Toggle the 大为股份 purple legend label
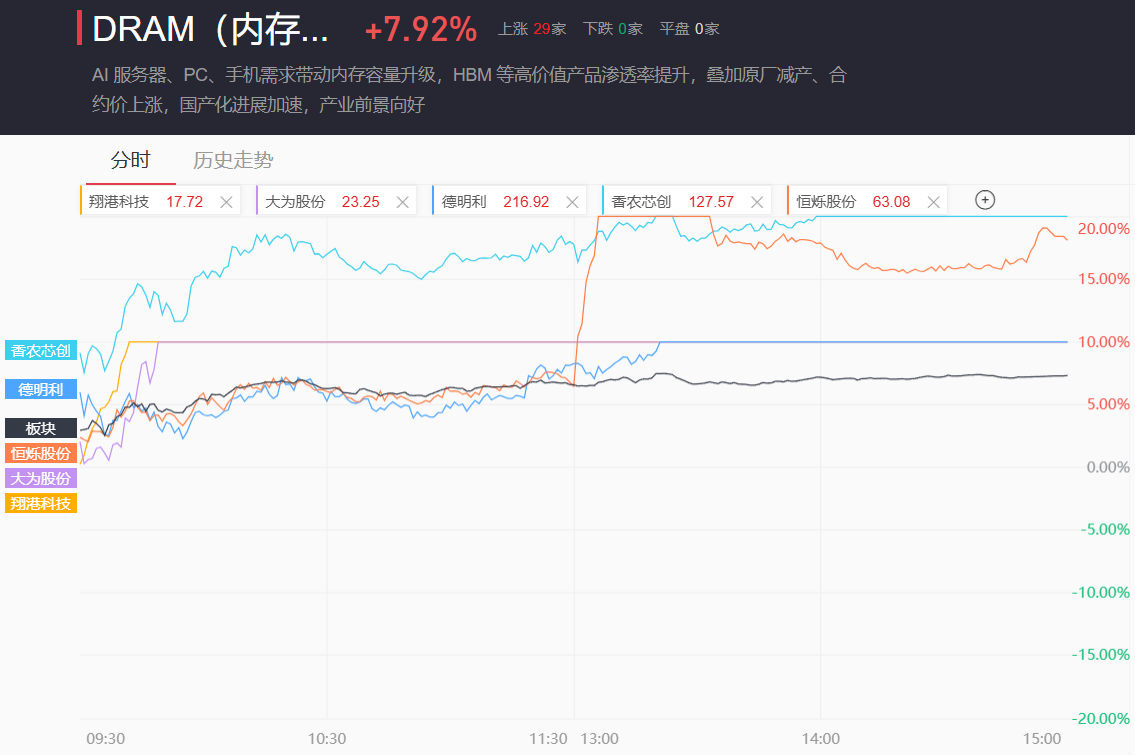 pos(41,478)
